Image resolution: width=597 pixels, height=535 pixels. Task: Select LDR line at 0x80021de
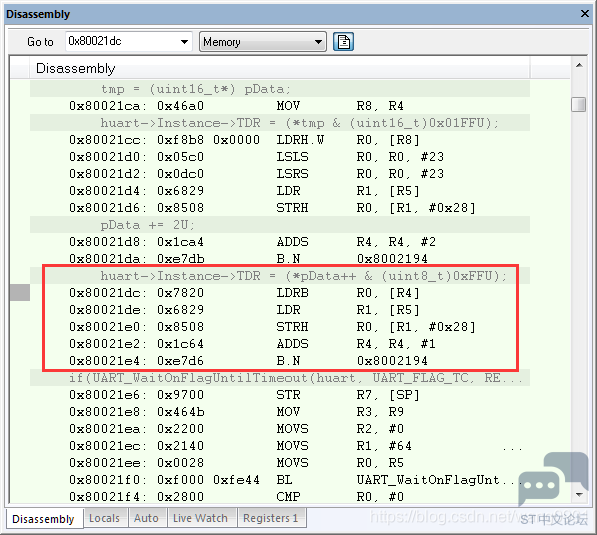coord(280,310)
